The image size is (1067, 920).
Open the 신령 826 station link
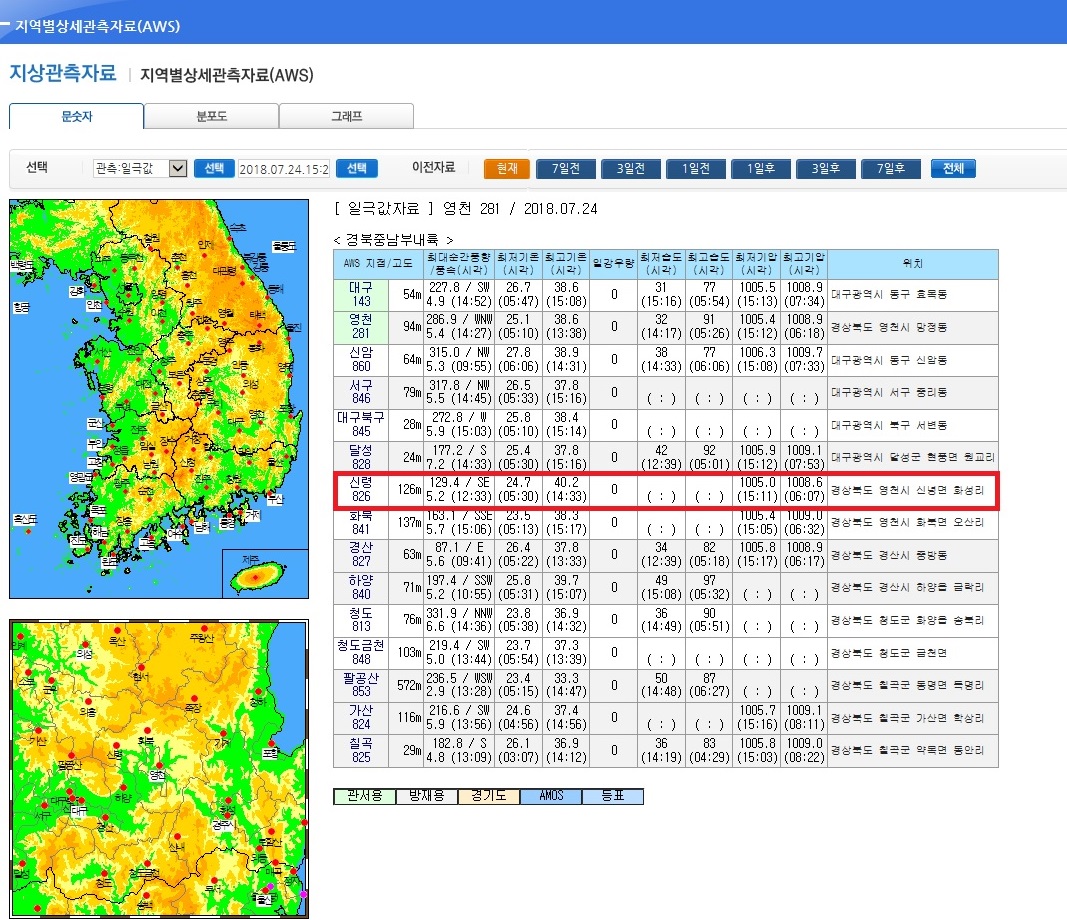360,490
